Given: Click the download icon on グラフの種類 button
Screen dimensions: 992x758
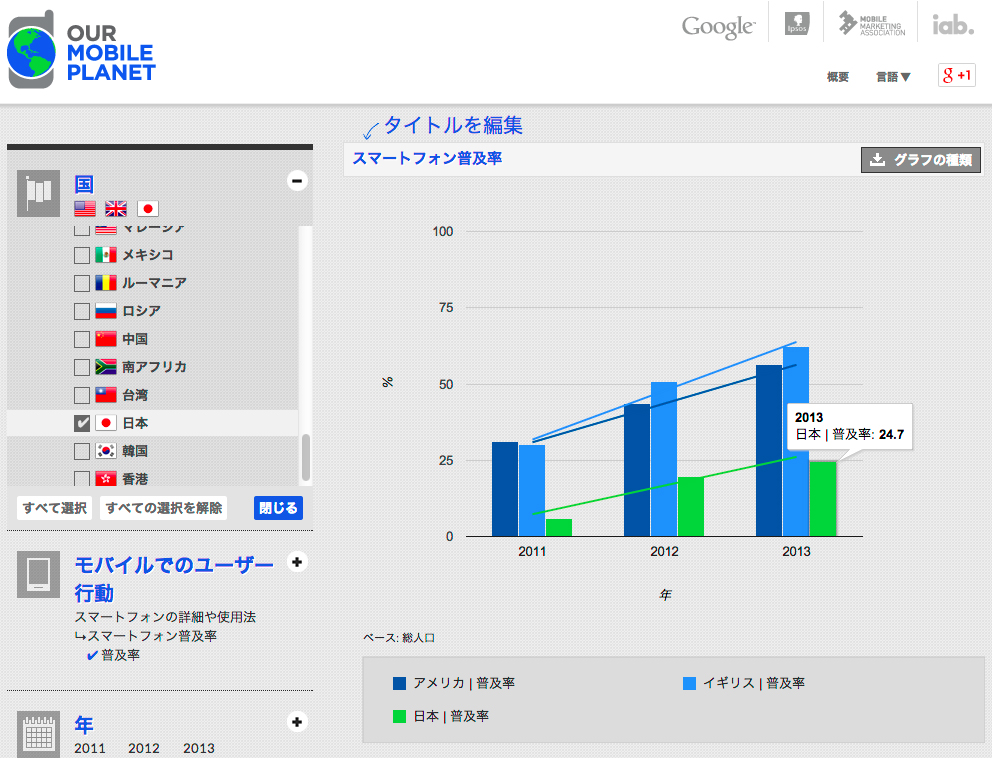Looking at the screenshot, I should (877, 159).
